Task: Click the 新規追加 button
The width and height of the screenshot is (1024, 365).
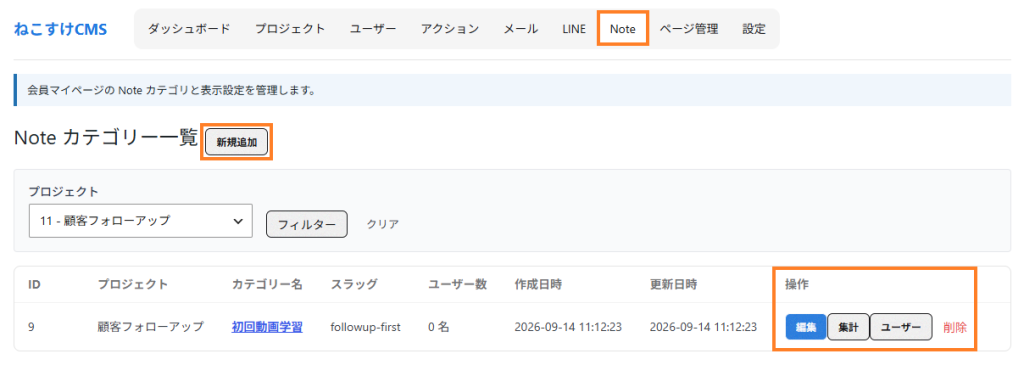Action: [x=236, y=142]
